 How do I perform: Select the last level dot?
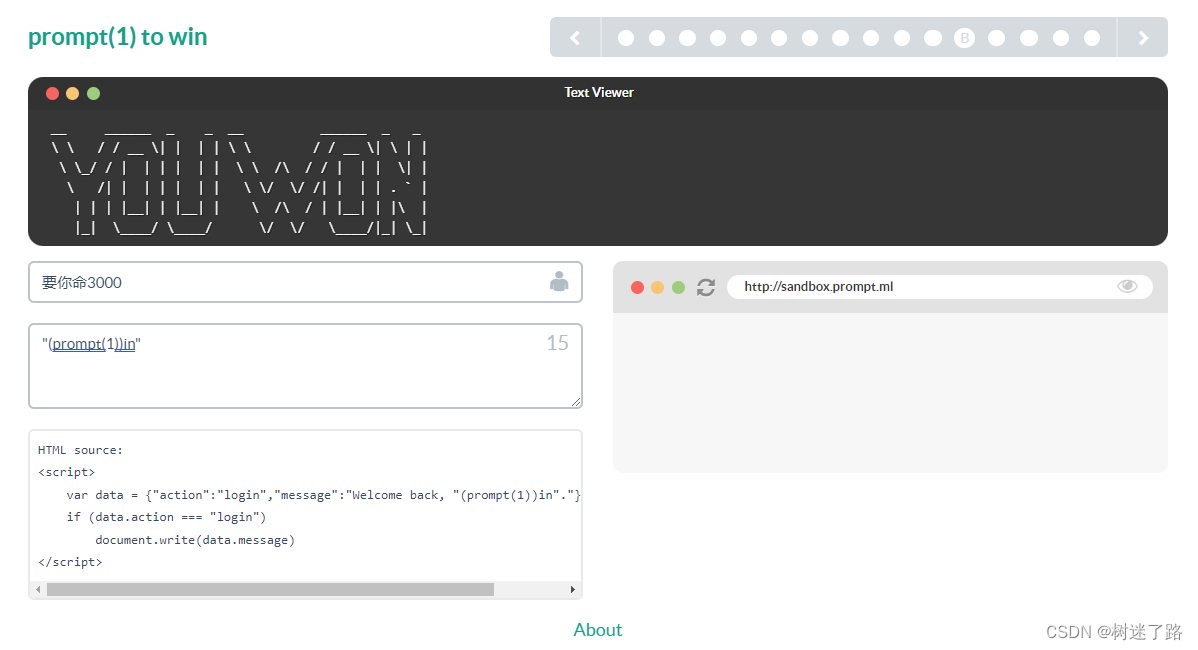pos(1092,37)
